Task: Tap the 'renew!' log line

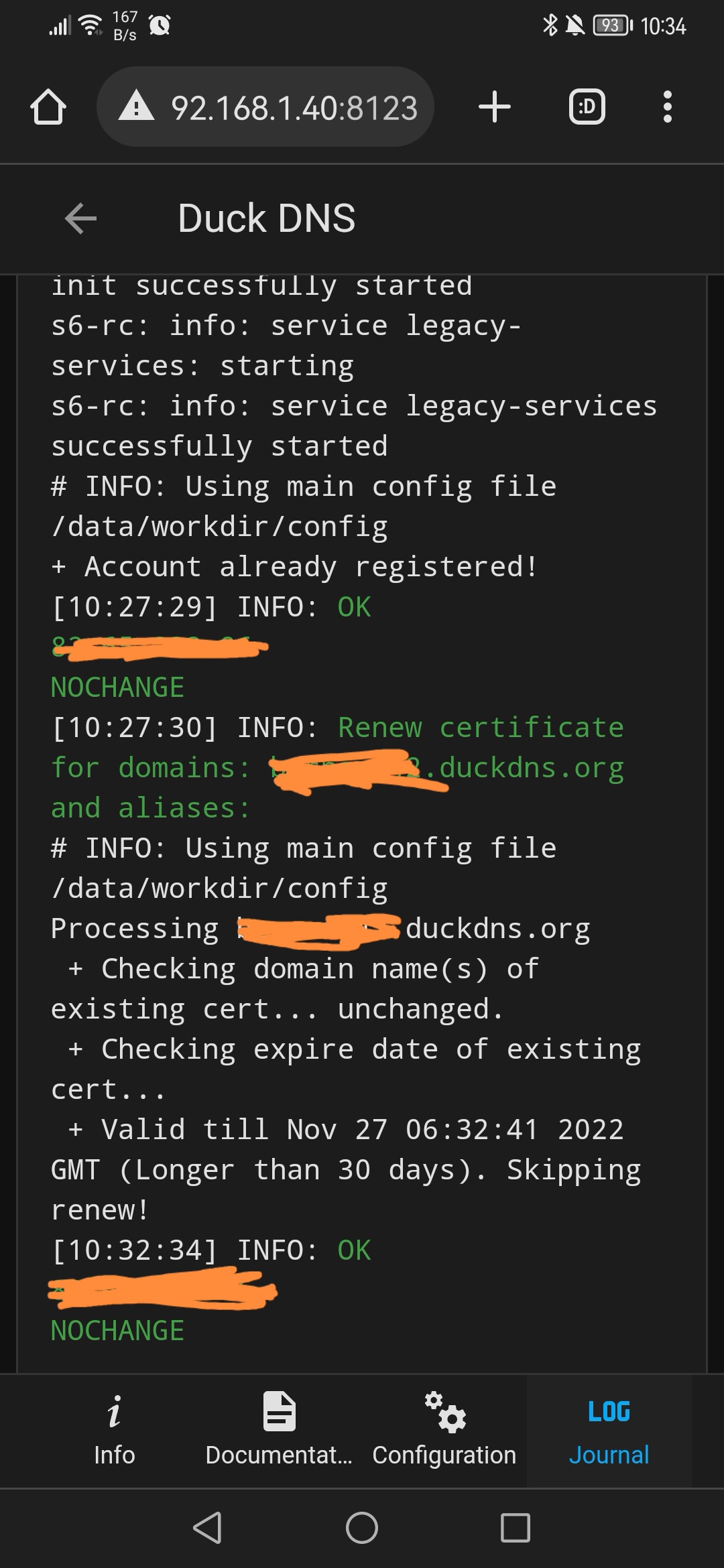Action: click(100, 1210)
